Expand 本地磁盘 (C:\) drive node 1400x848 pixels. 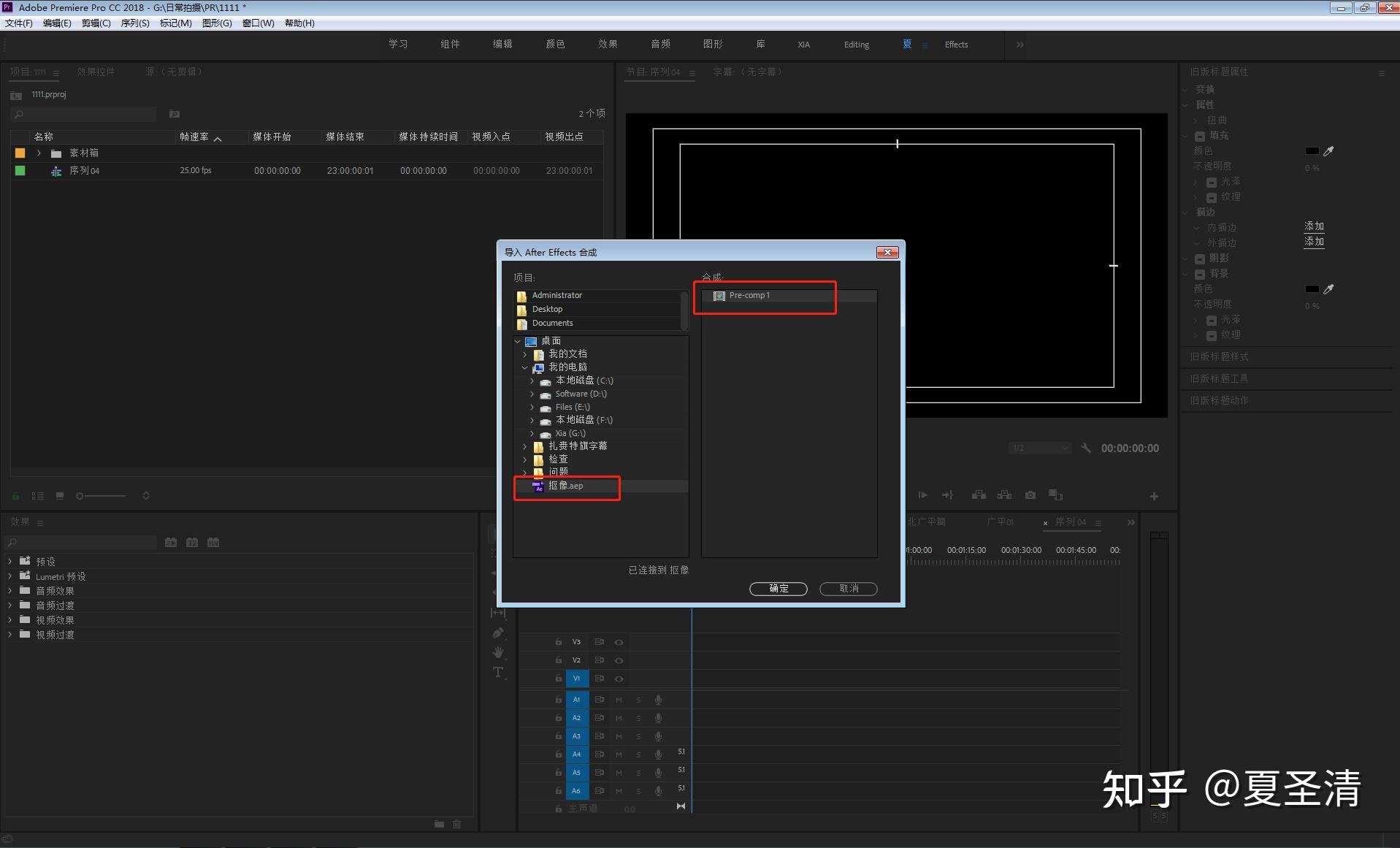click(532, 381)
